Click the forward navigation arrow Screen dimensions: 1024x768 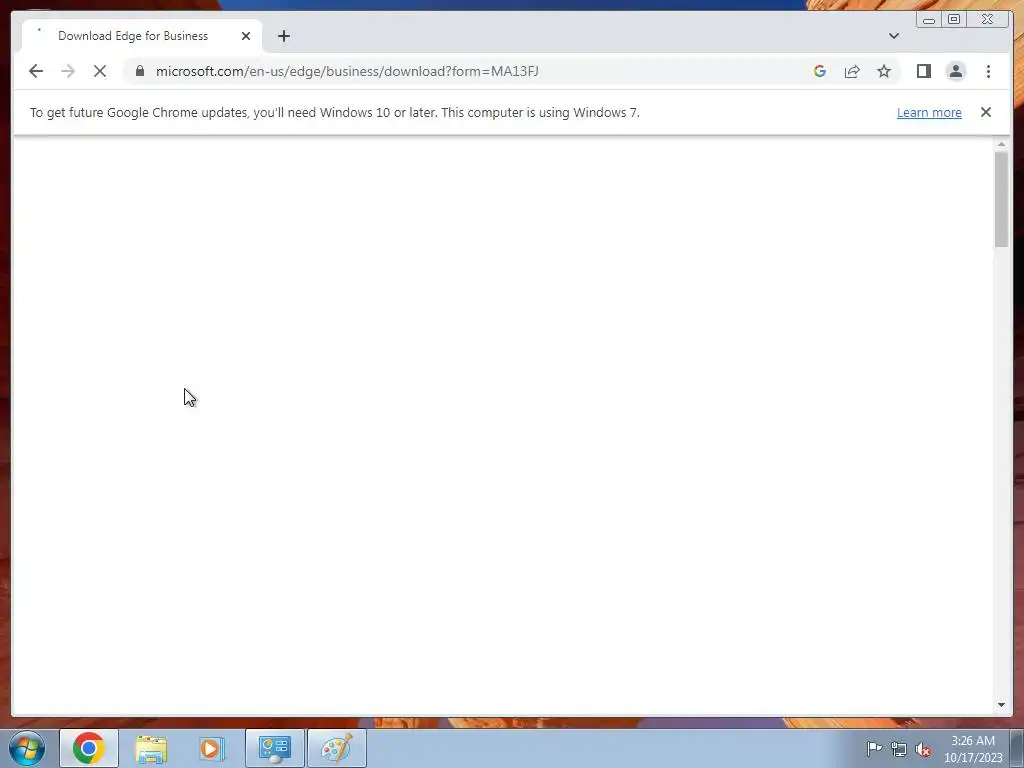tap(68, 71)
